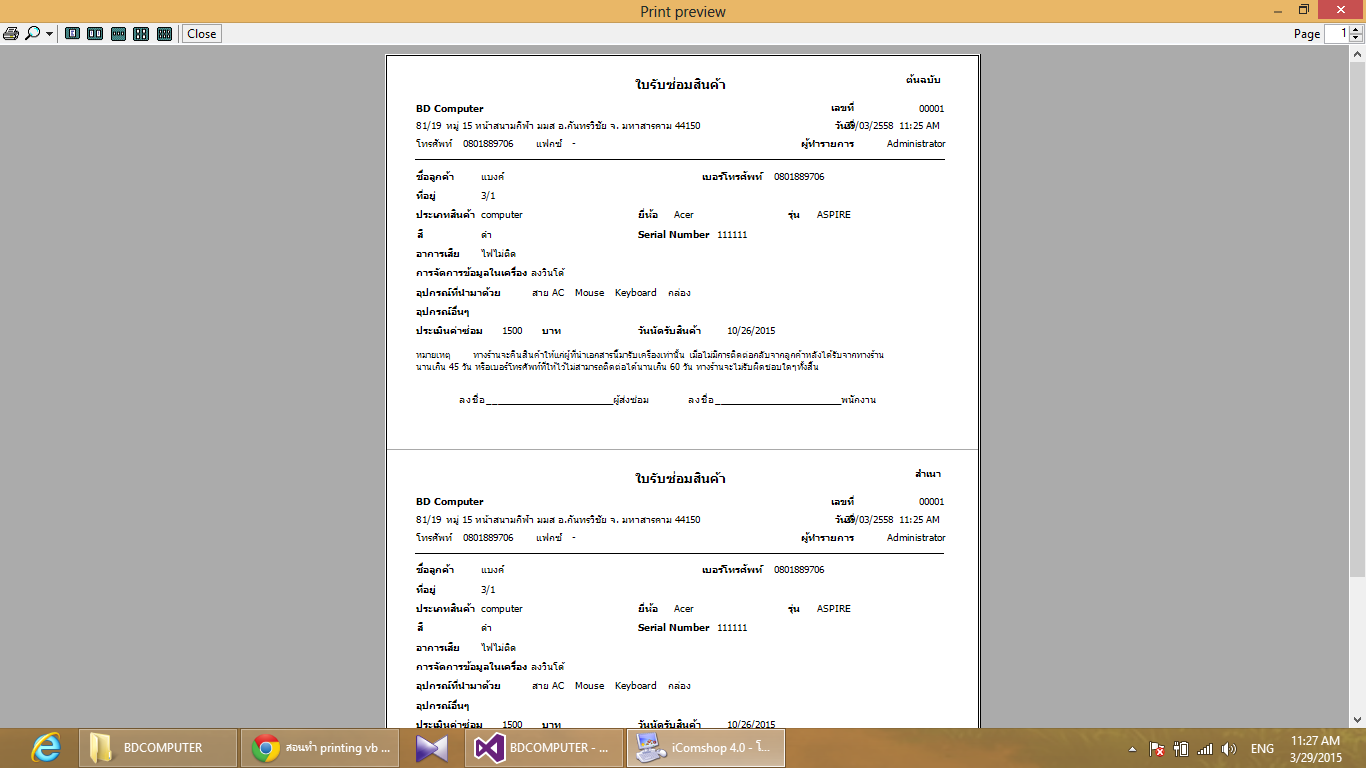The image size is (1366, 768).
Task: Show three pages layout
Action: (x=118, y=33)
